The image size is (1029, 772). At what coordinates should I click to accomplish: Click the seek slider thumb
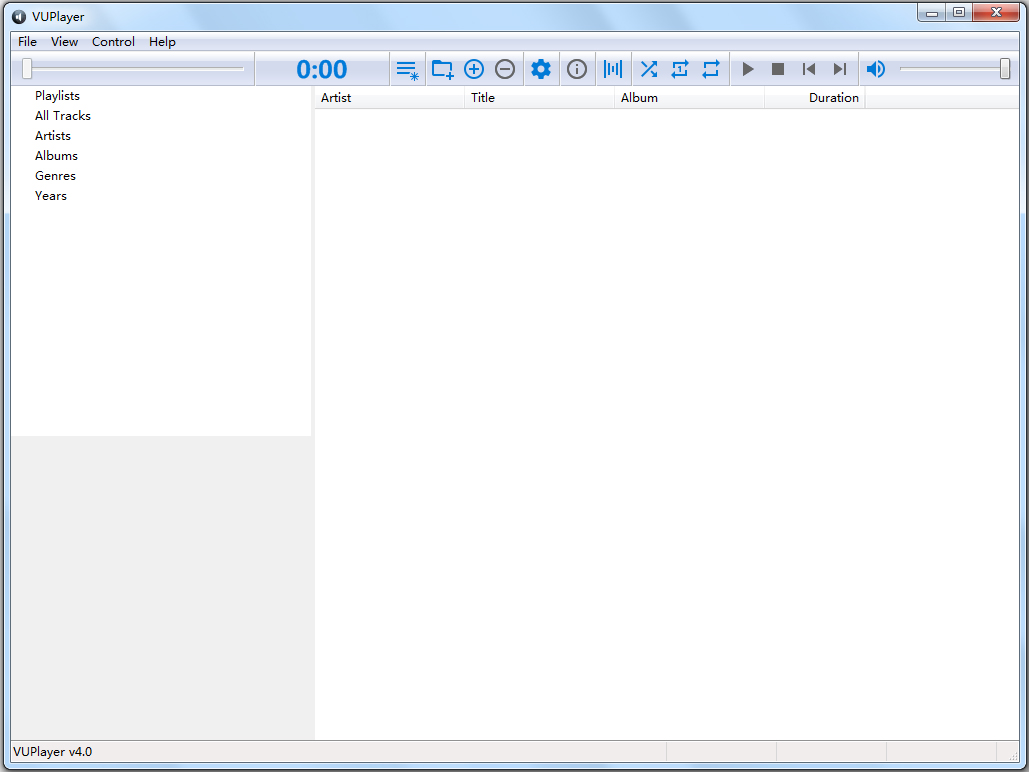coord(27,68)
